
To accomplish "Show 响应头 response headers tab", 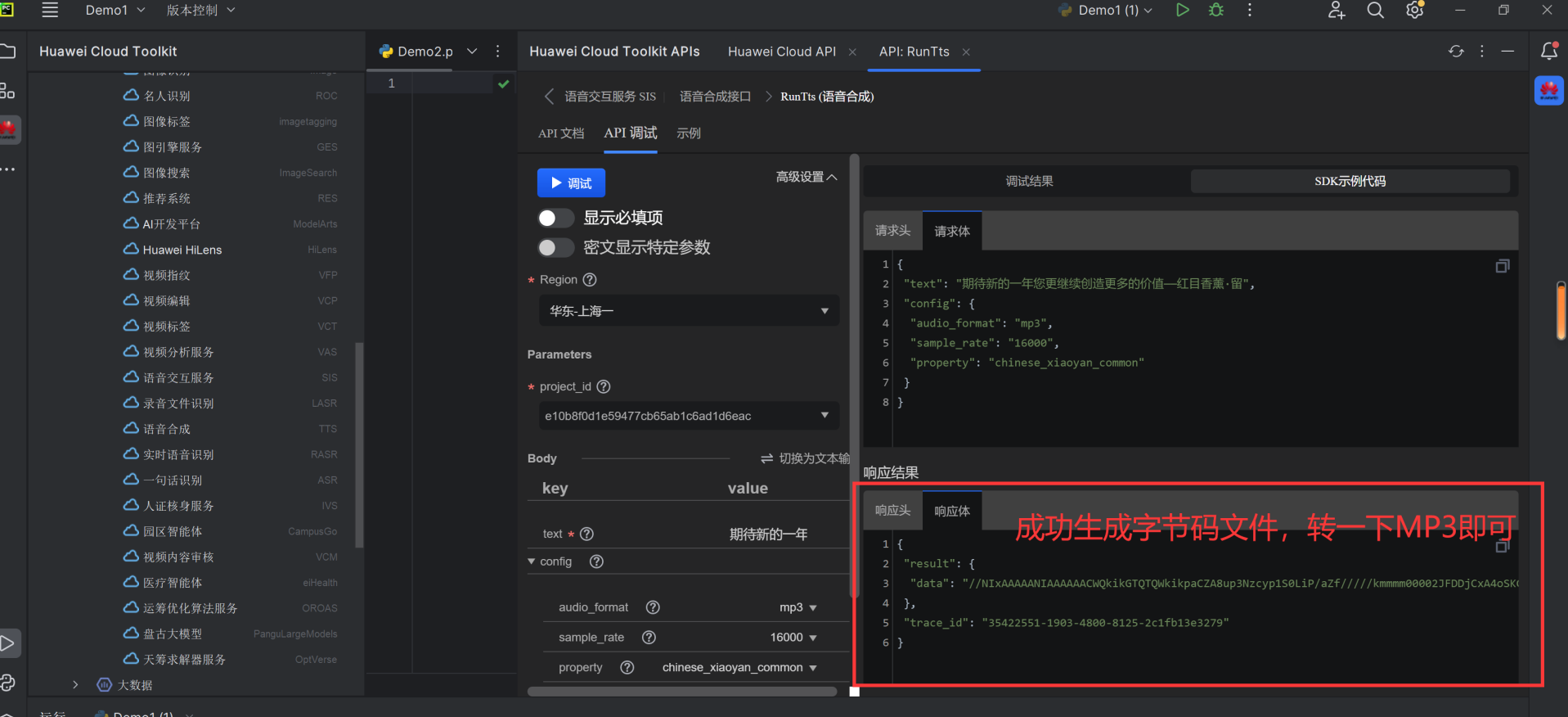I will coord(893,511).
